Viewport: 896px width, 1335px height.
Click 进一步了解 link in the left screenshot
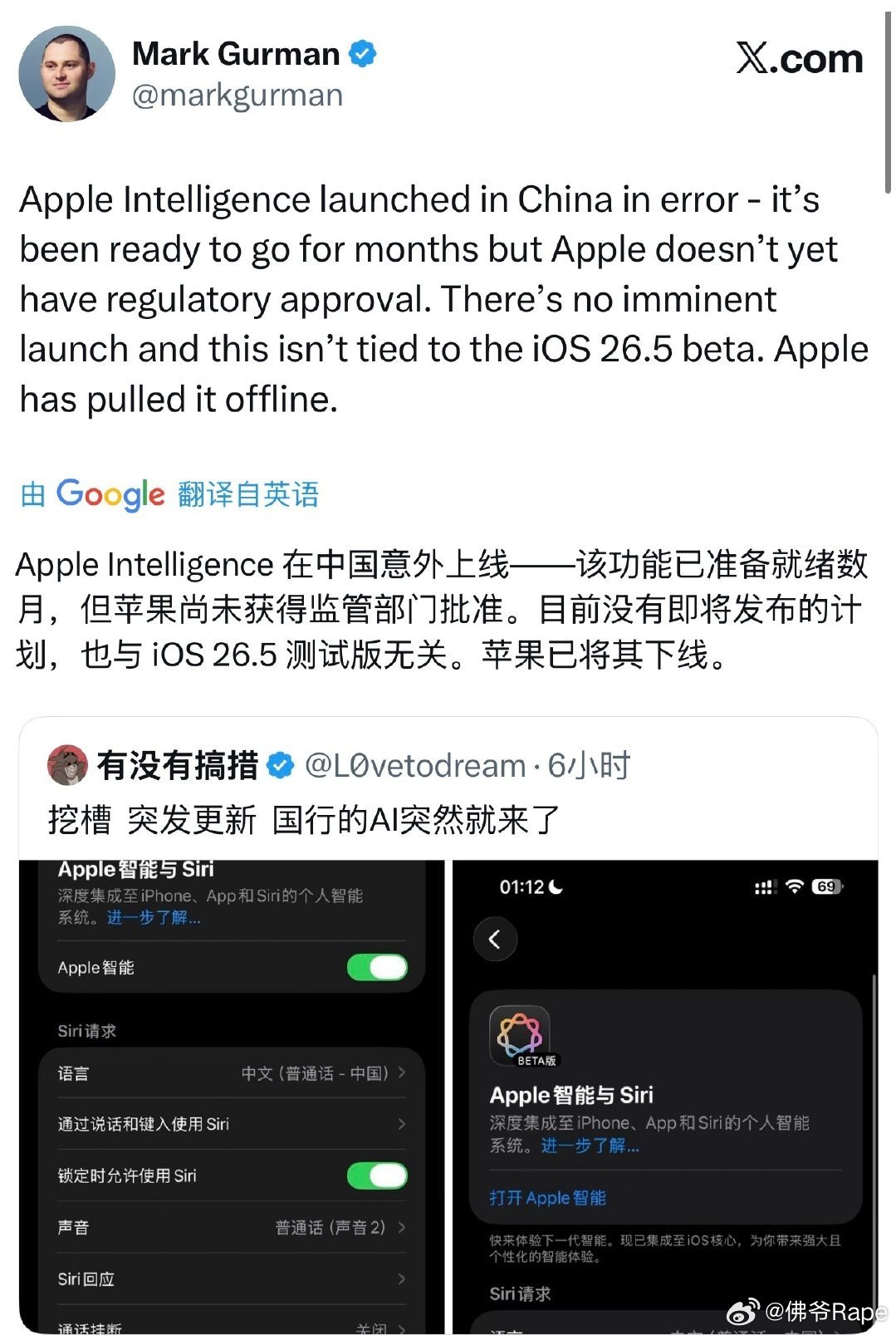click(x=154, y=917)
